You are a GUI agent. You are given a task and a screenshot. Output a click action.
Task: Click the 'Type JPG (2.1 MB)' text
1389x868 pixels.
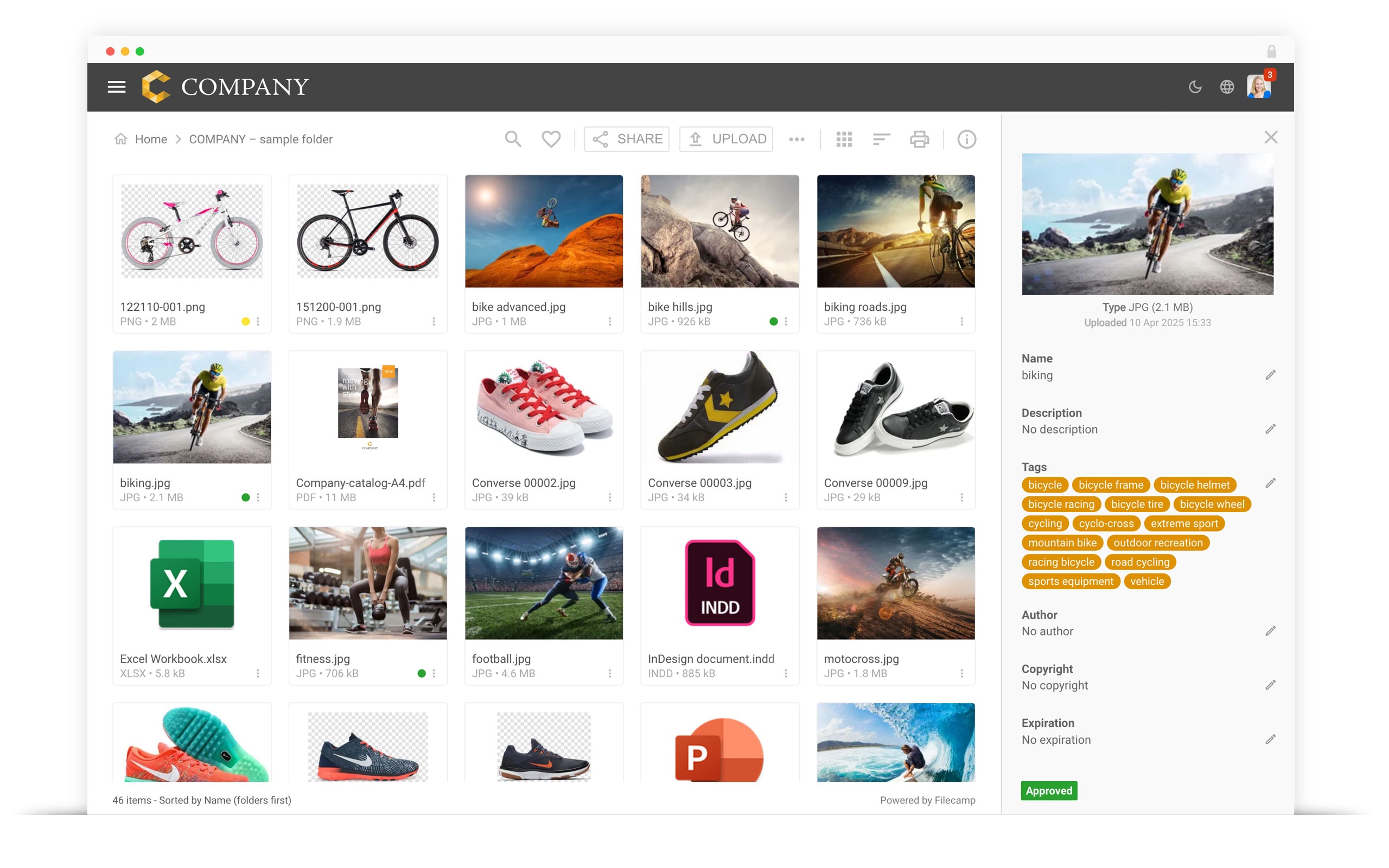[x=1148, y=307]
